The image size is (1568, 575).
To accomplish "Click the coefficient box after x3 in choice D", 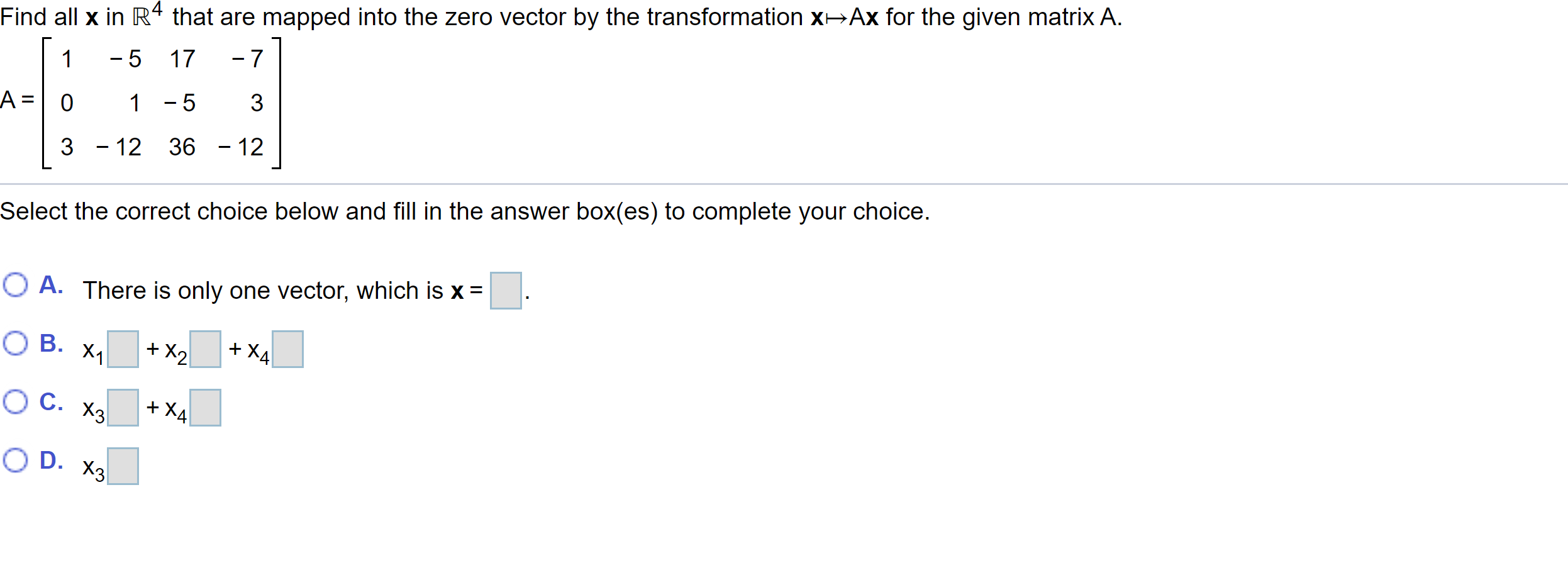I will point(124,465).
